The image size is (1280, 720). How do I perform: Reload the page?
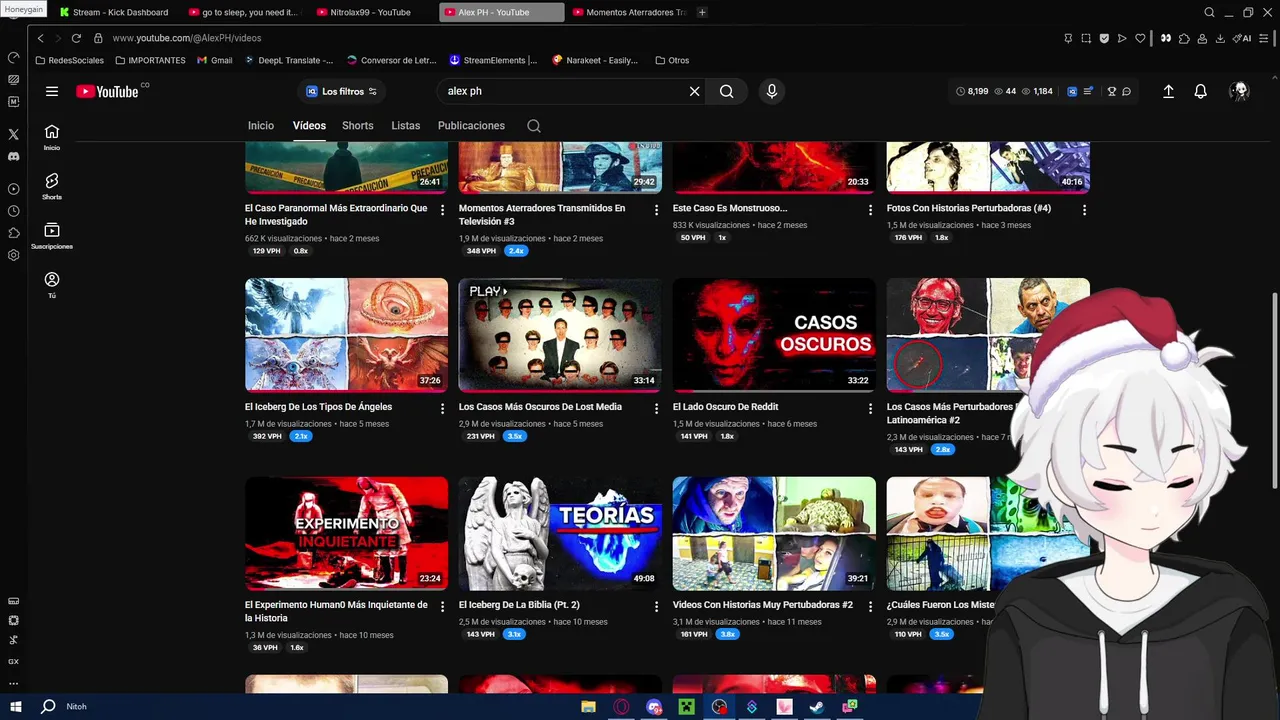pos(76,38)
